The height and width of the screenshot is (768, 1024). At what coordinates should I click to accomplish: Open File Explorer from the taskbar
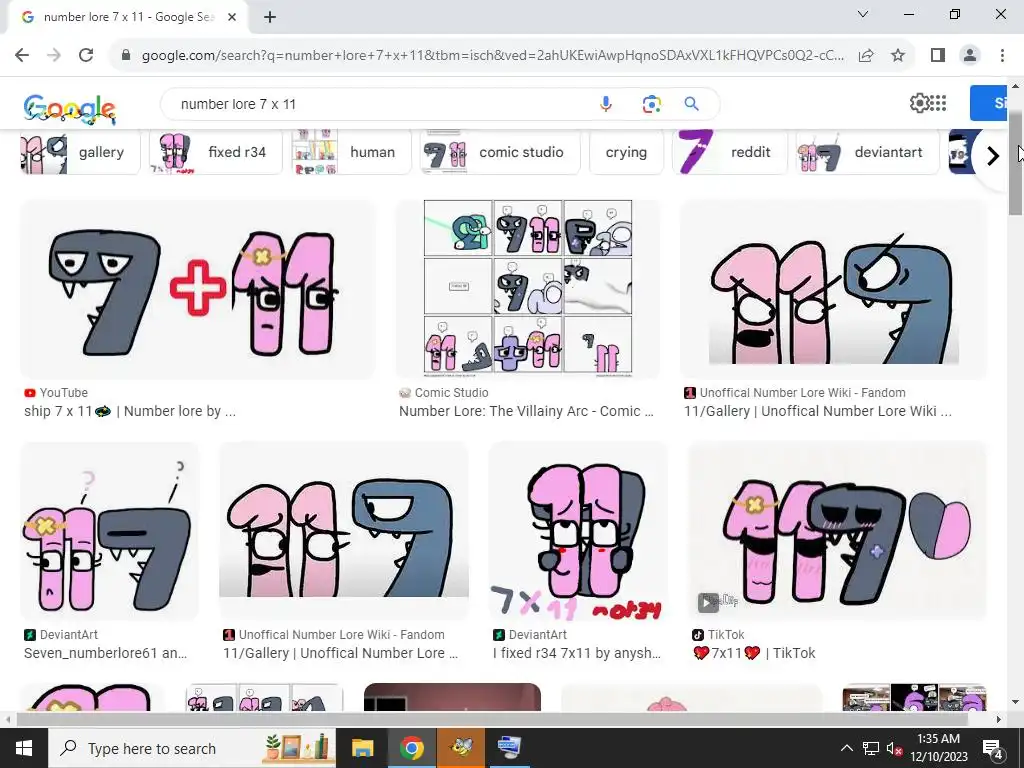[x=362, y=748]
